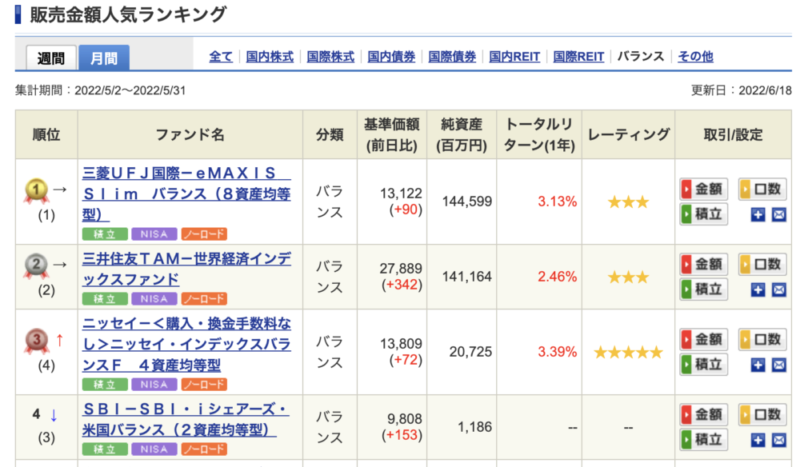Click net assets value 141,164
Image resolution: width=800 pixels, height=467 pixels.
(x=467, y=277)
